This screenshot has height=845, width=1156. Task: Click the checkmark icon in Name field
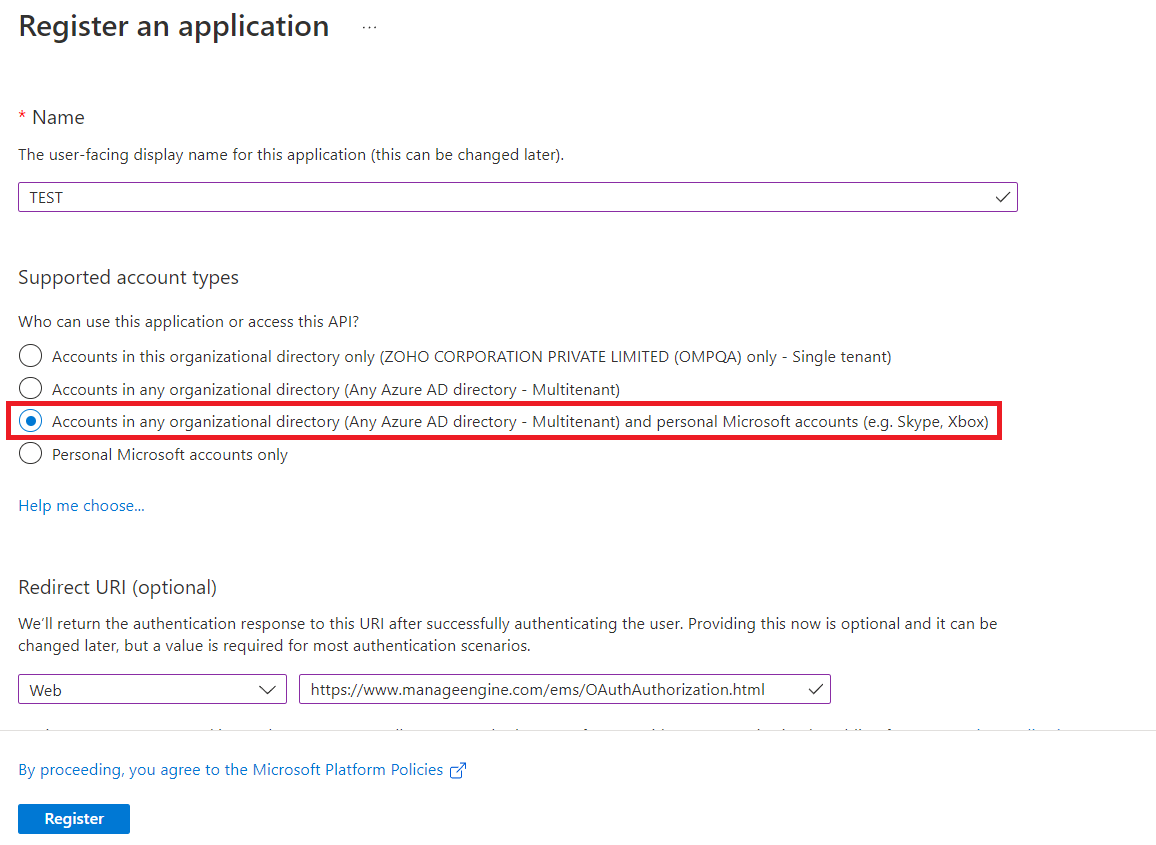point(1002,197)
